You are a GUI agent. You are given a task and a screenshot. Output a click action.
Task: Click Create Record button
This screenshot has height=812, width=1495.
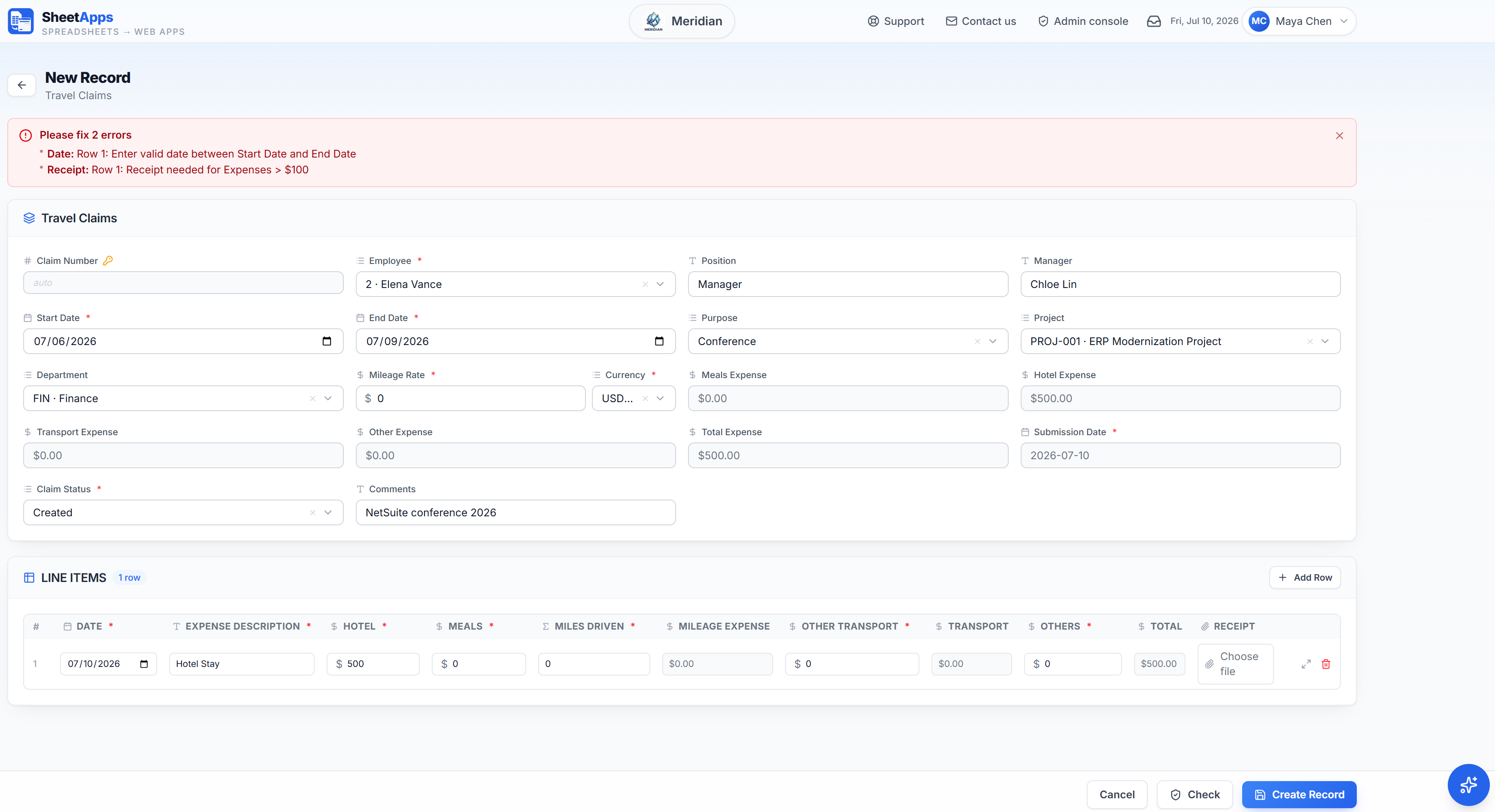1299,794
